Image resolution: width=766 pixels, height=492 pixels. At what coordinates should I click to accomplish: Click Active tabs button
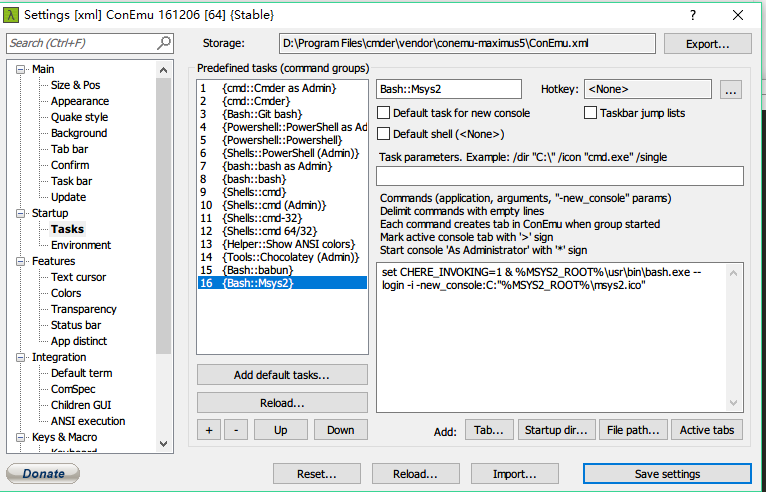[x=707, y=430]
